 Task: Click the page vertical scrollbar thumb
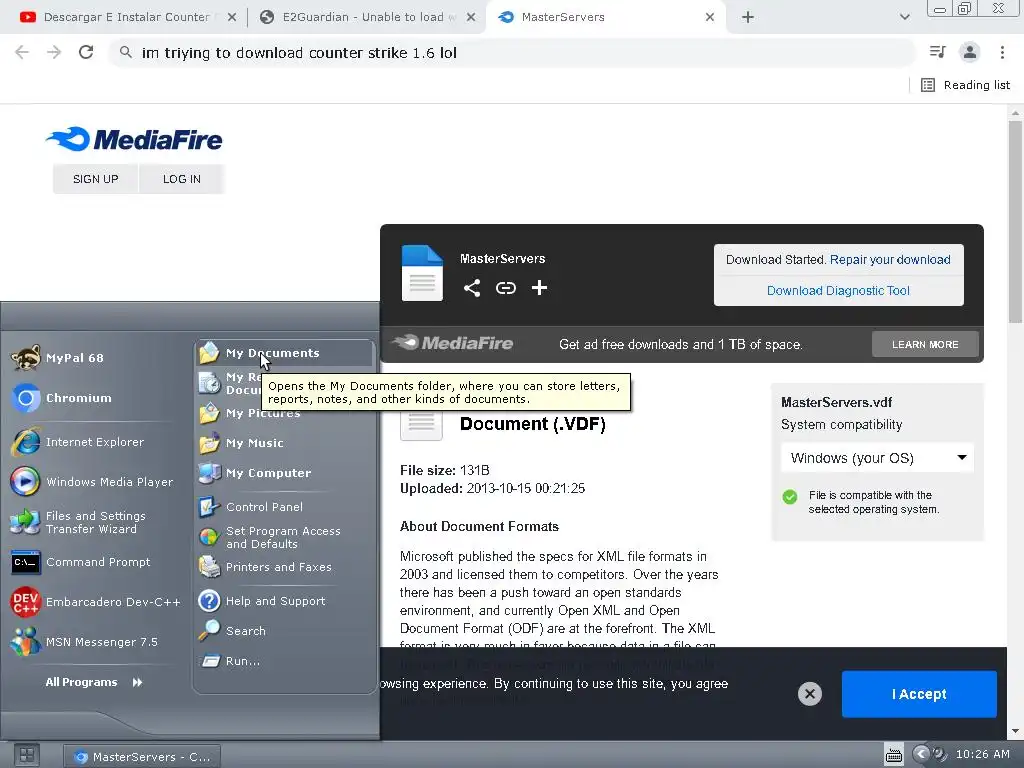[x=1015, y=221]
